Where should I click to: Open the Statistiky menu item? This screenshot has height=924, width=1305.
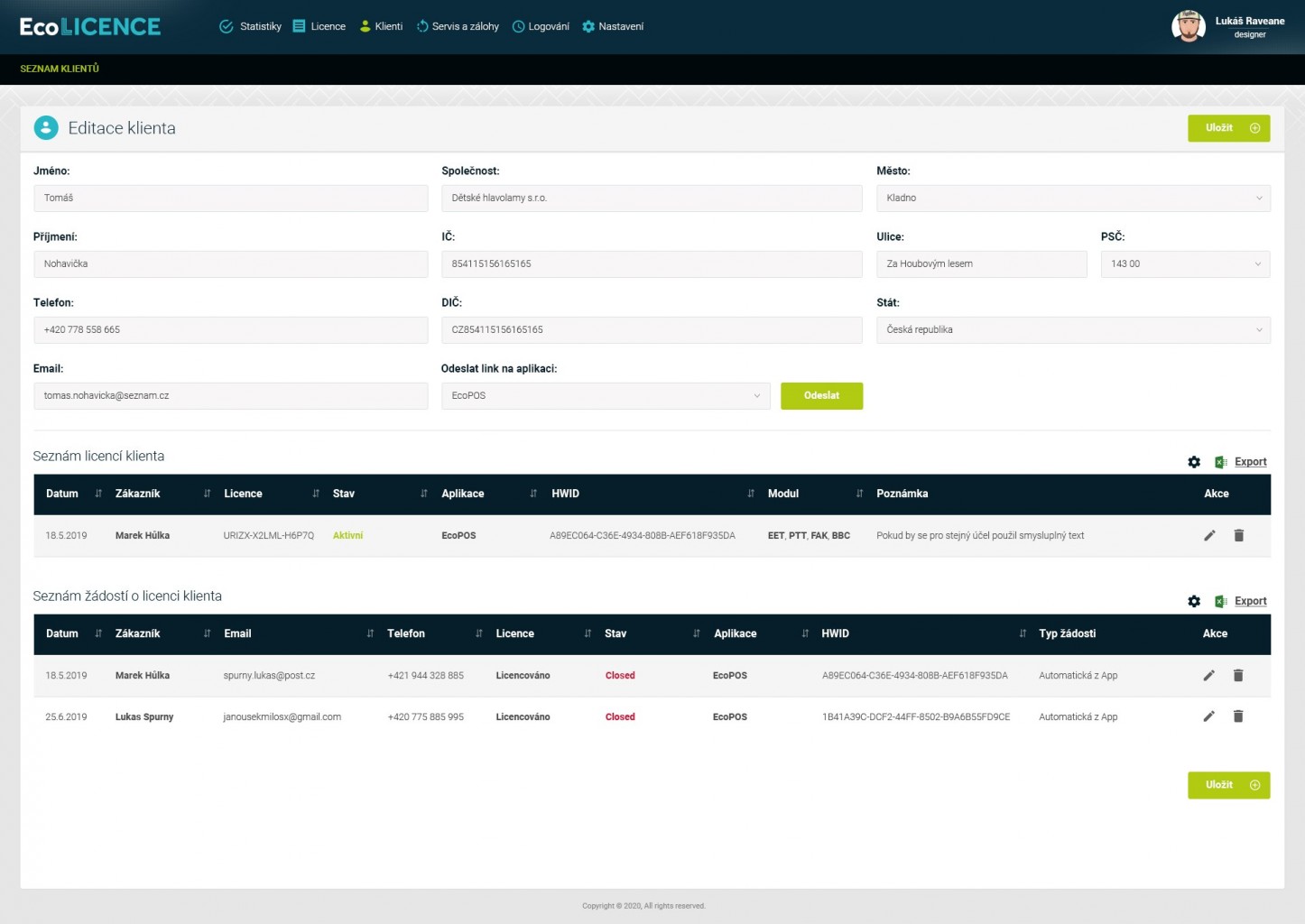point(251,27)
